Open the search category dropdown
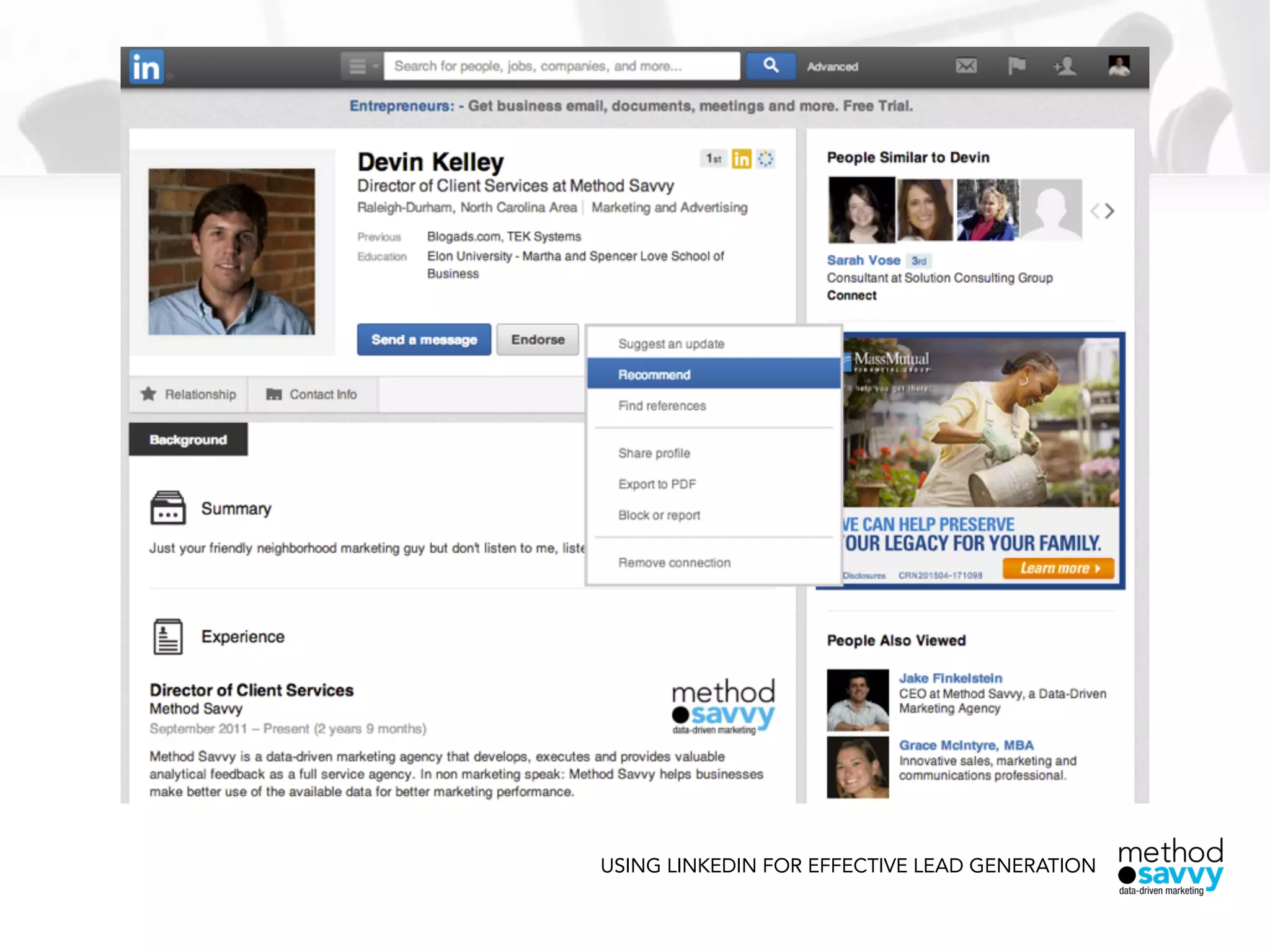This screenshot has width=1270, height=952. [362, 66]
